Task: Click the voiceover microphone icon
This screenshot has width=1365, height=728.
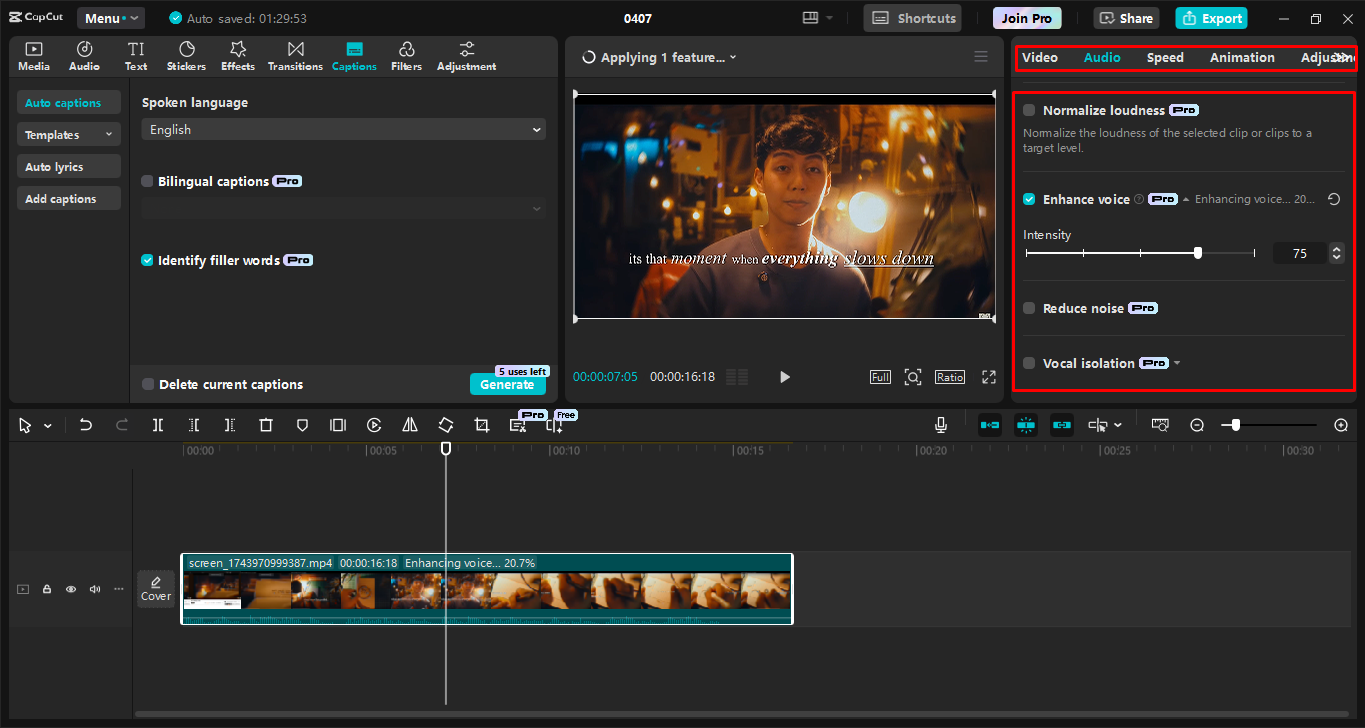Action: [940, 424]
